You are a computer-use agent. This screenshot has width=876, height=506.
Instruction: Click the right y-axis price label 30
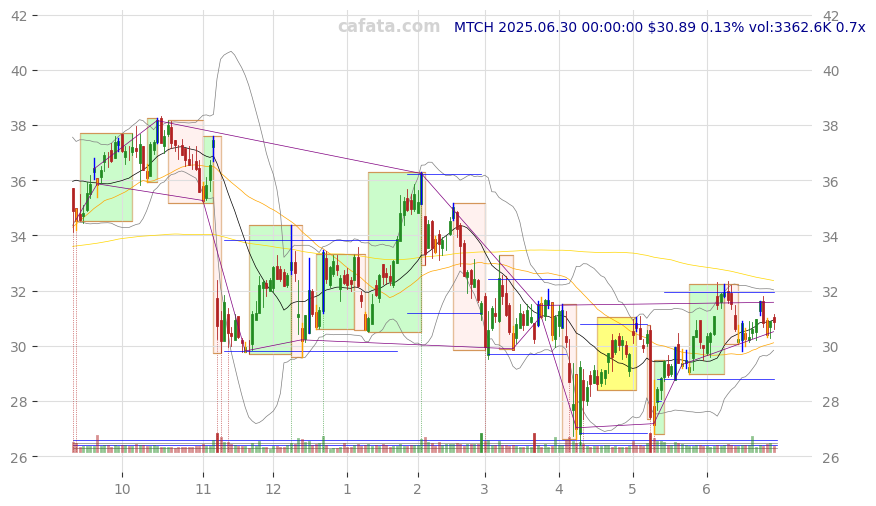[831, 347]
